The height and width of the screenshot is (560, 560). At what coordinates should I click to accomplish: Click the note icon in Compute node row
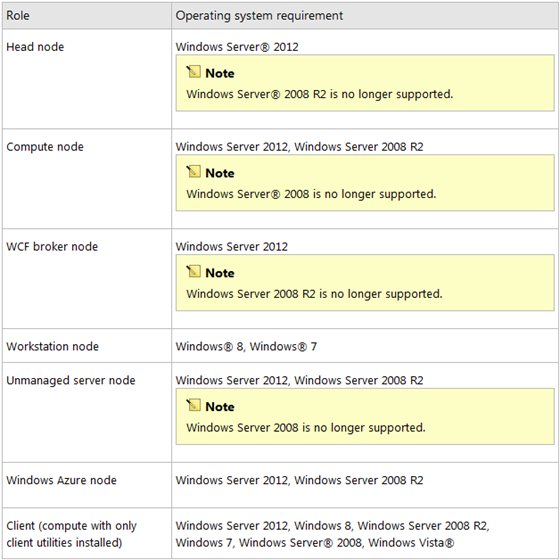point(193,172)
